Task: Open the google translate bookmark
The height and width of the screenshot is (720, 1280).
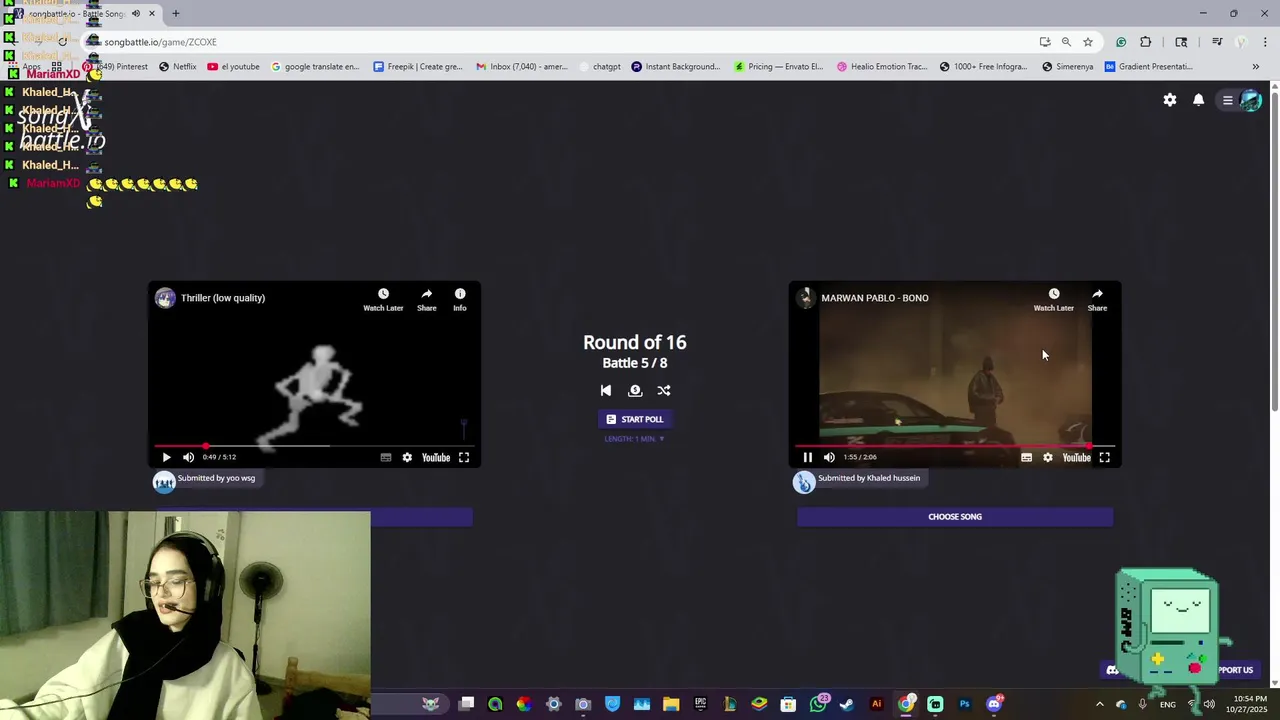Action: click(315, 67)
